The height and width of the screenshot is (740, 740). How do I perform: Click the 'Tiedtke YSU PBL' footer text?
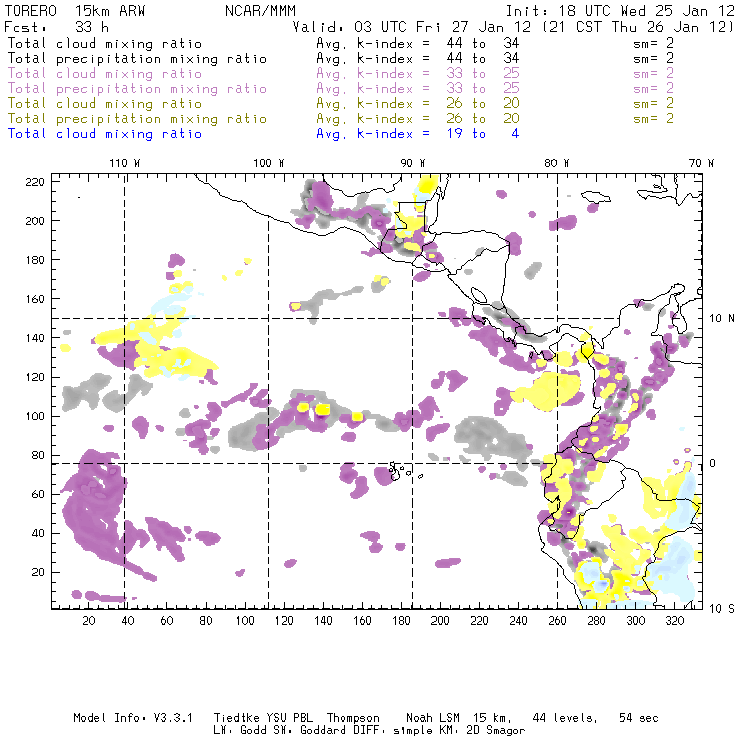click(263, 718)
